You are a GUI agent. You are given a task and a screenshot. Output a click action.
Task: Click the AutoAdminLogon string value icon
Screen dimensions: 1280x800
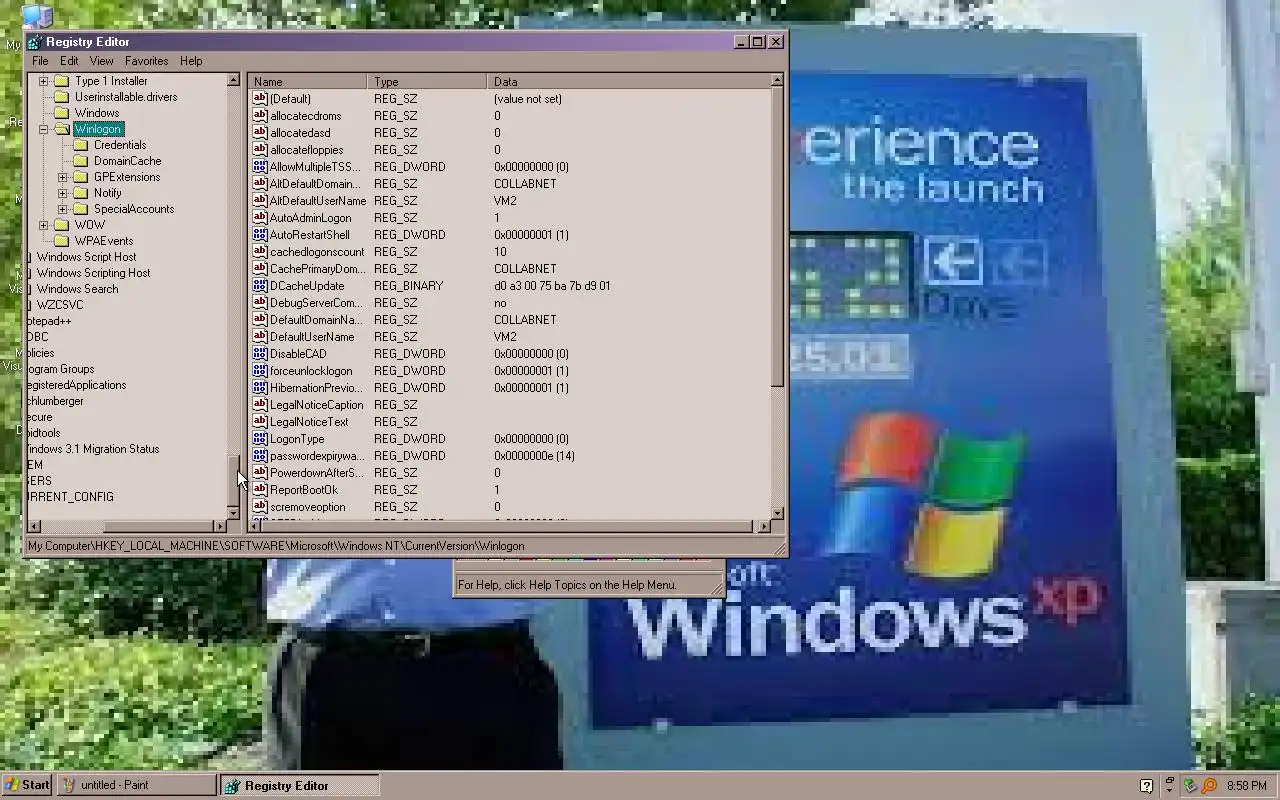pos(260,217)
